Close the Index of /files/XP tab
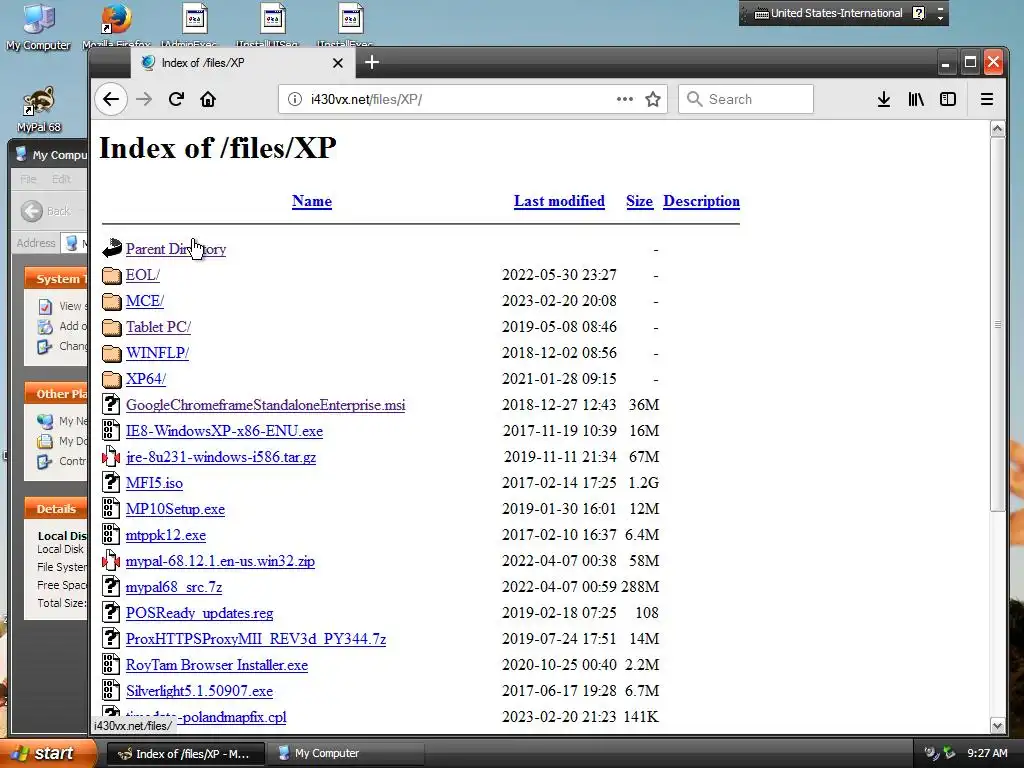The image size is (1024, 768). (x=338, y=63)
